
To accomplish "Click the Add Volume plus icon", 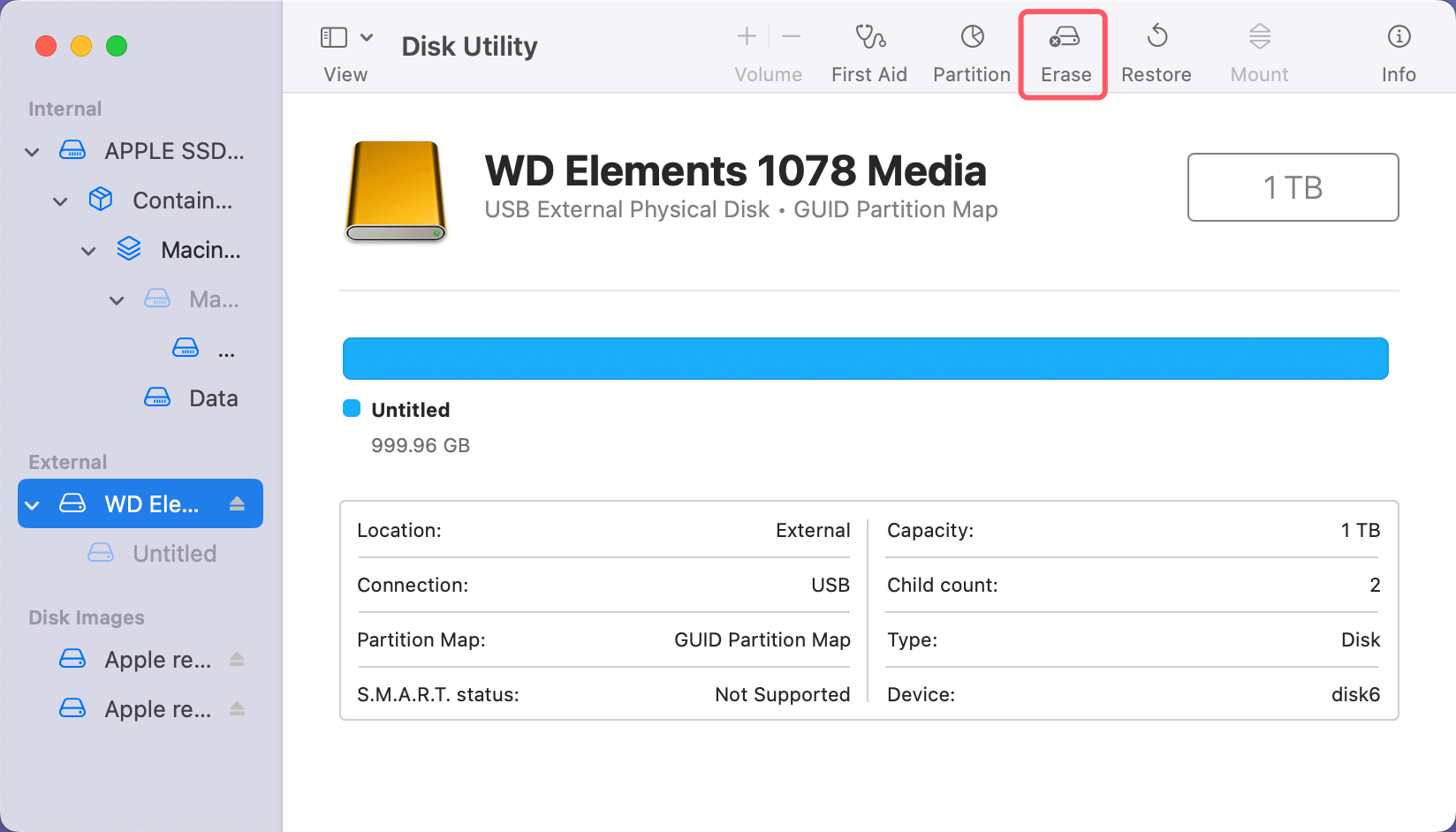I will [x=746, y=37].
